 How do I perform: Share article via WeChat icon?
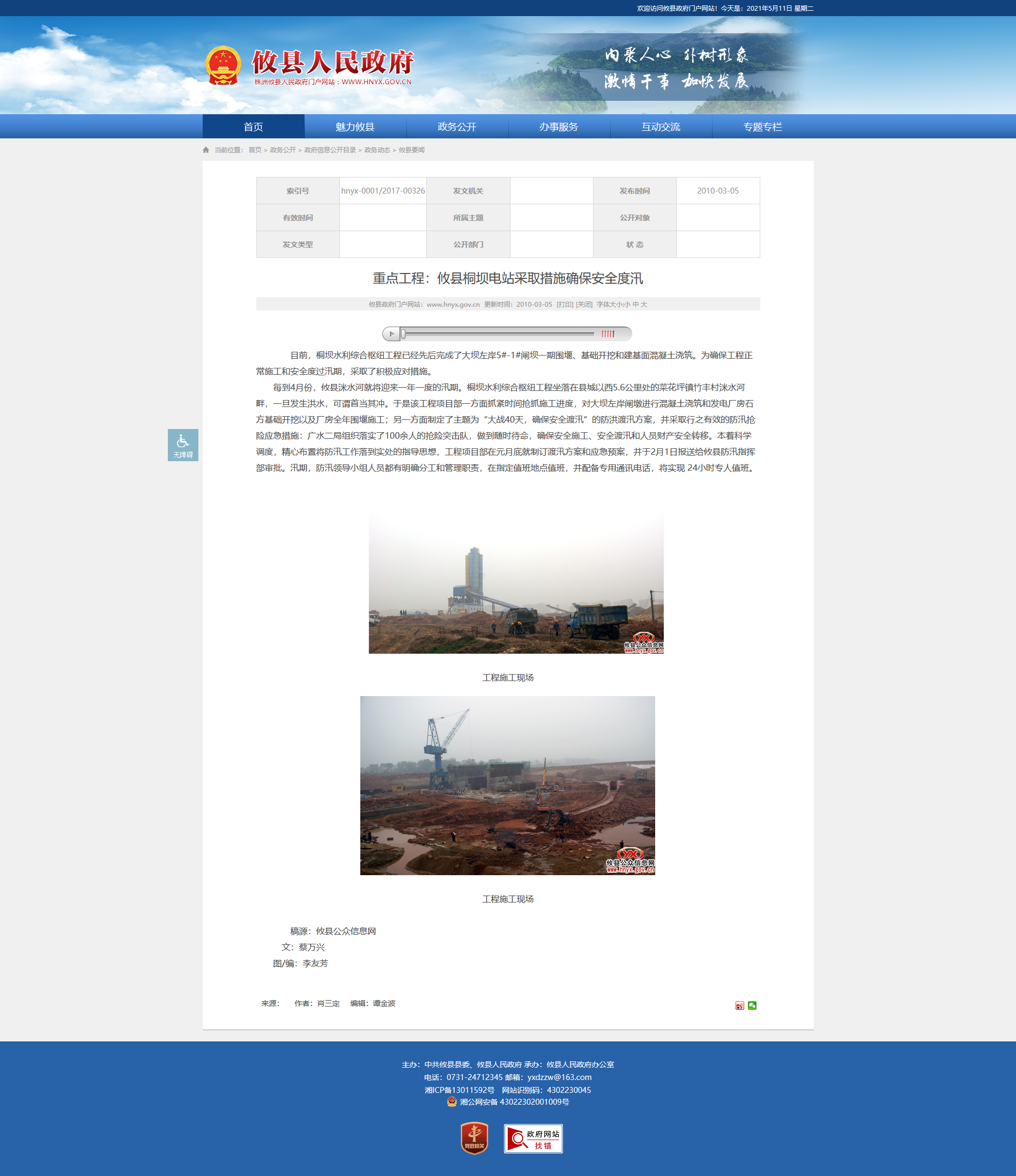[752, 1005]
